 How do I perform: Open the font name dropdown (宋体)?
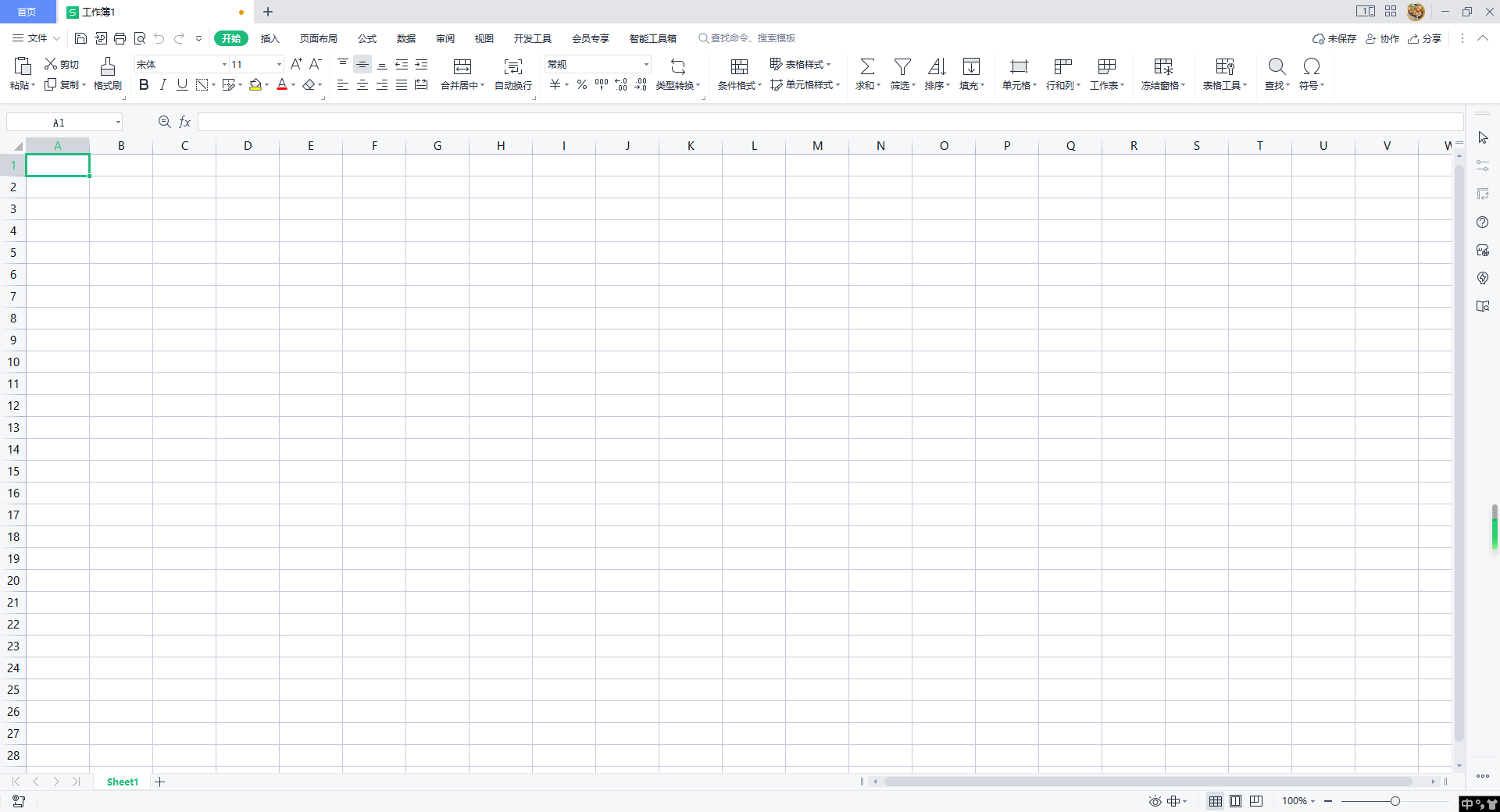coord(224,64)
